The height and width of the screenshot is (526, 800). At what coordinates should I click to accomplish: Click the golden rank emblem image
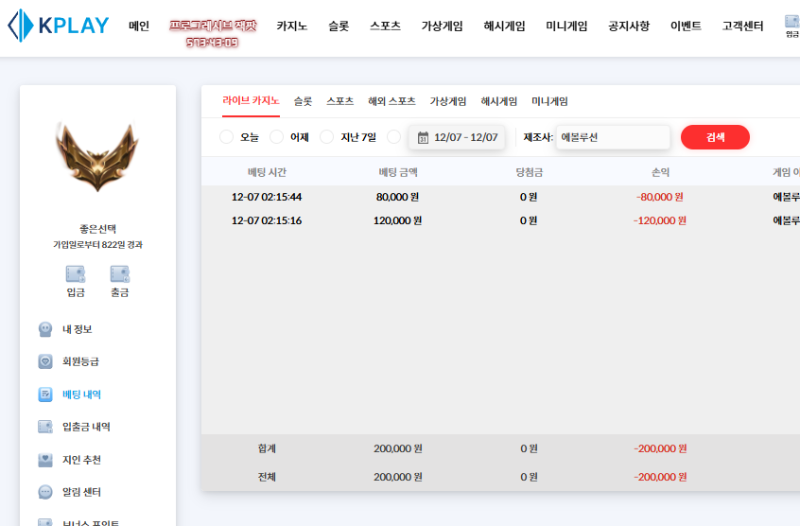[x=97, y=157]
